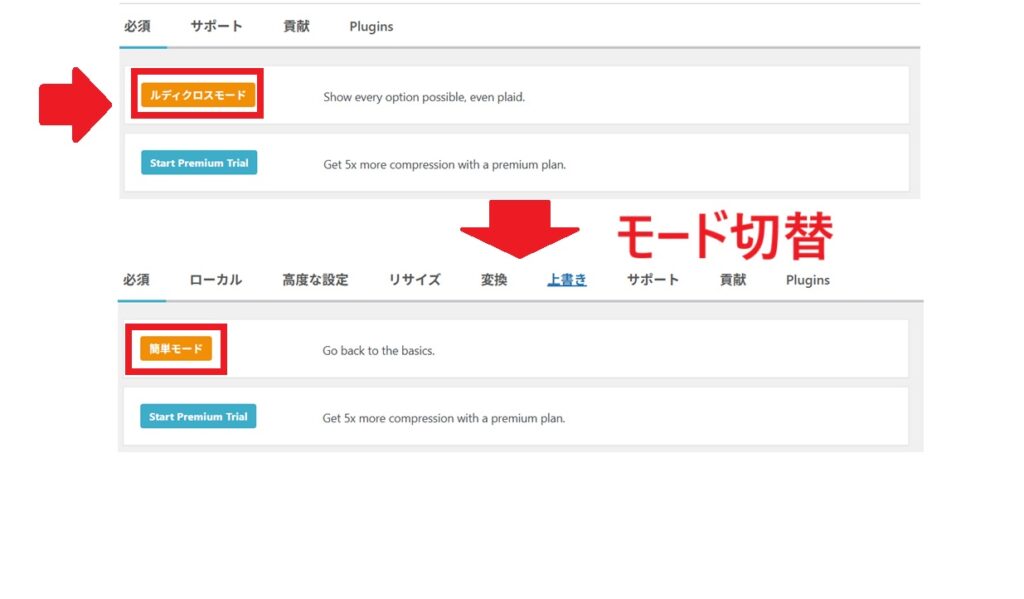1024x599 pixels.
Task: Click upper 'Get 5x more compression' description
Action: tap(444, 165)
